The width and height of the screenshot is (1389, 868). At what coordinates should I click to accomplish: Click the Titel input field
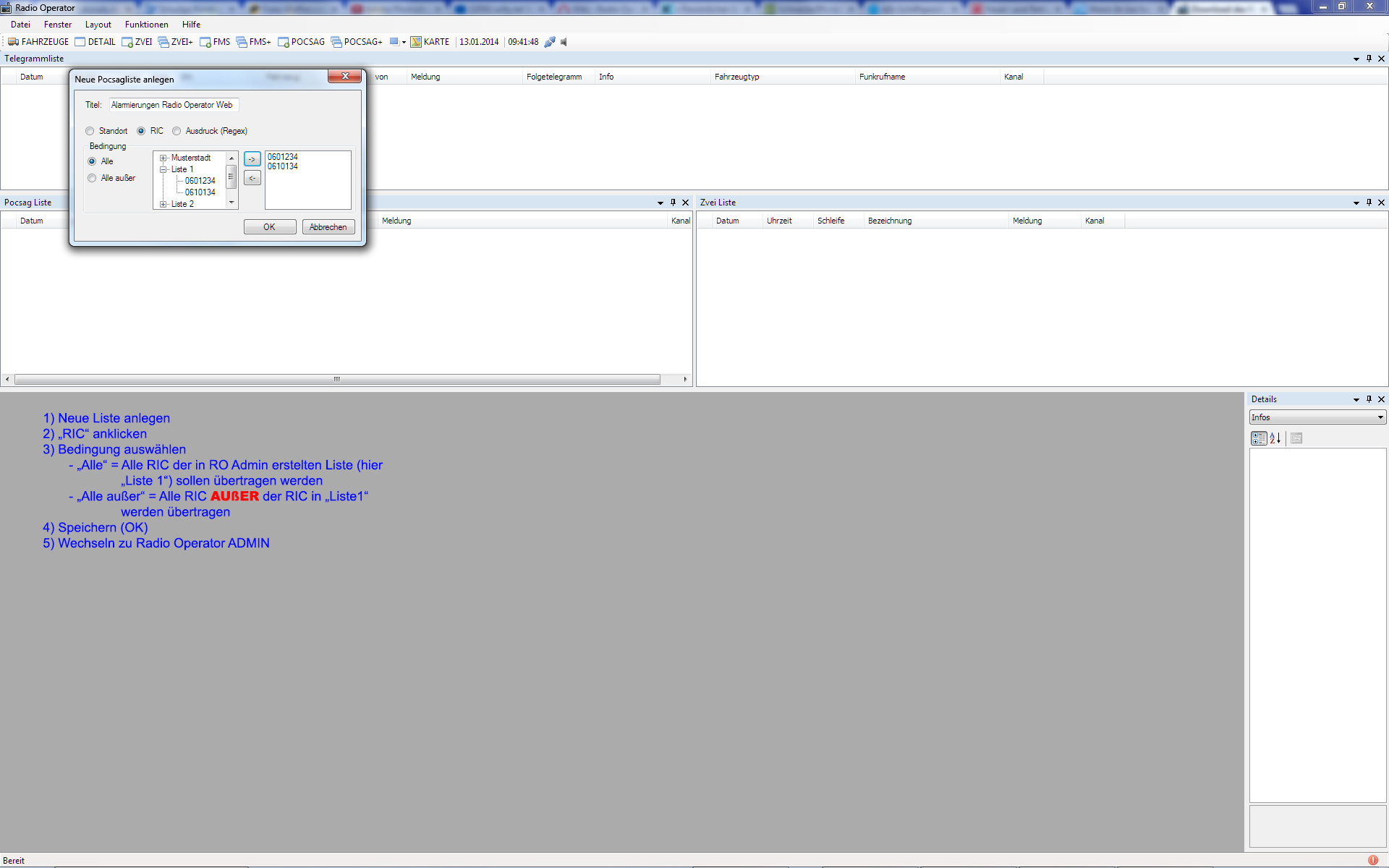[x=174, y=105]
